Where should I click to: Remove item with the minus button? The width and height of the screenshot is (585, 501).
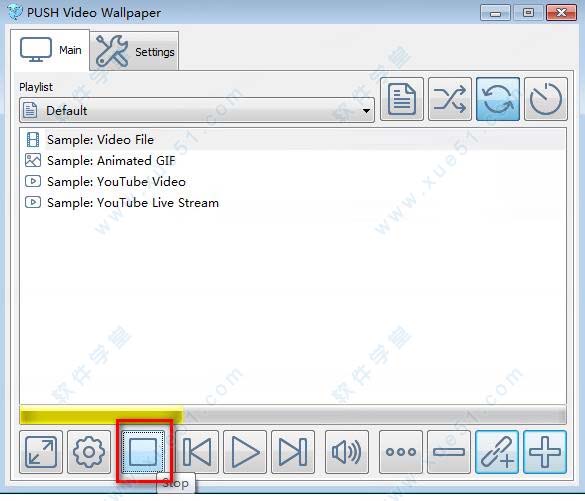tap(449, 452)
